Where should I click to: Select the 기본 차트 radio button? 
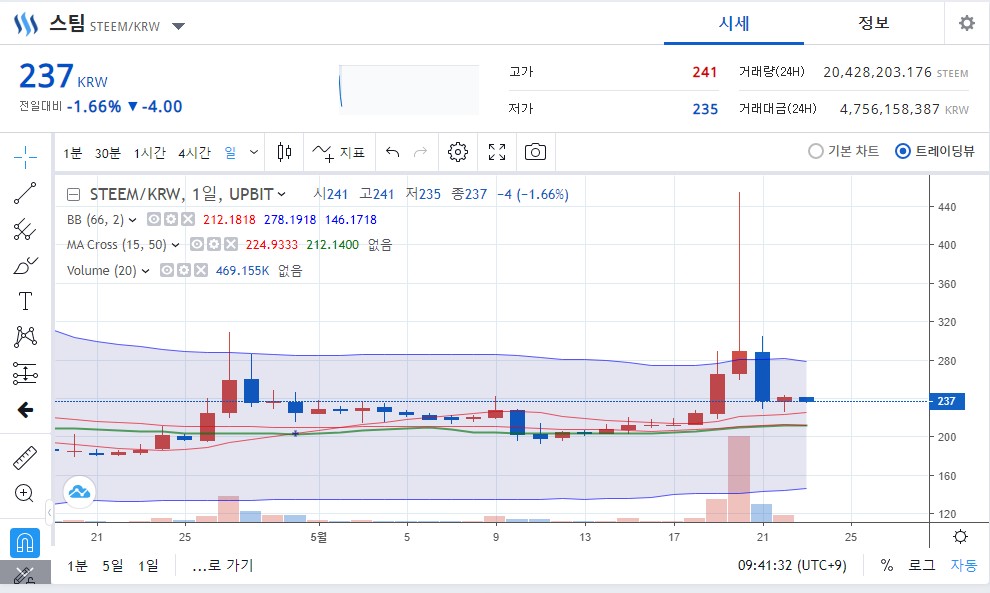point(816,152)
